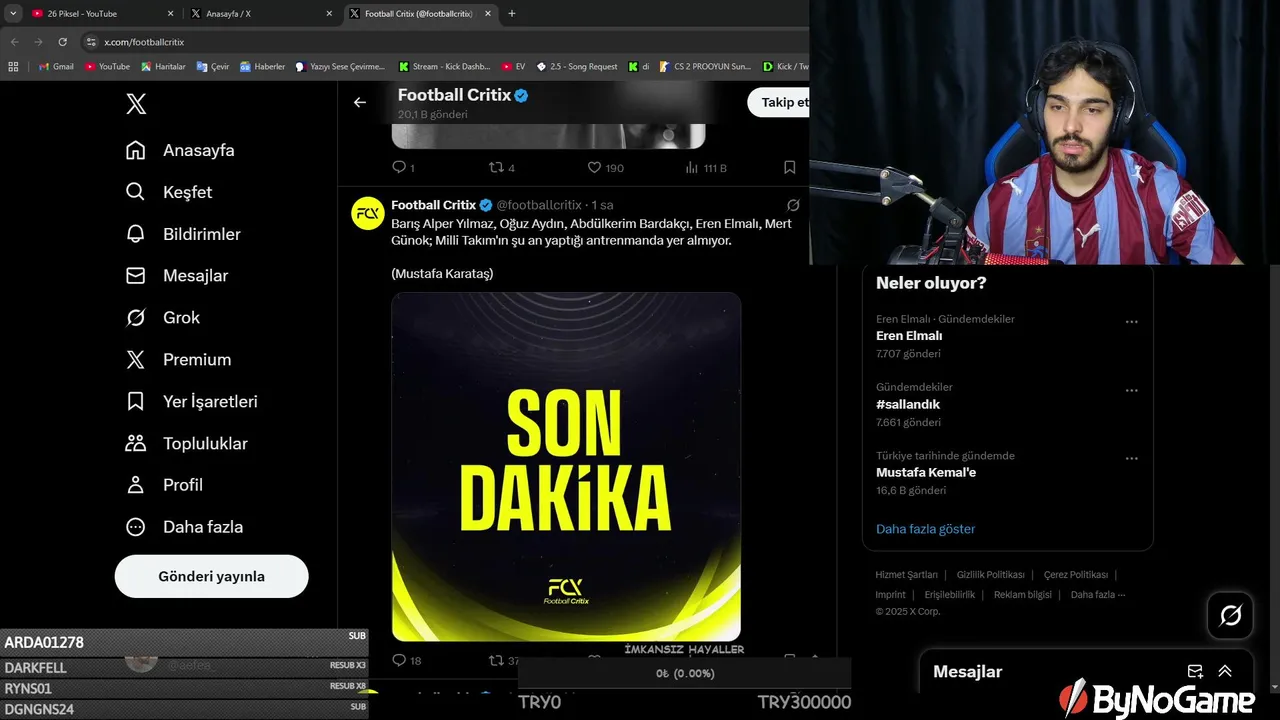Open Imprint footer link

[x=890, y=595]
